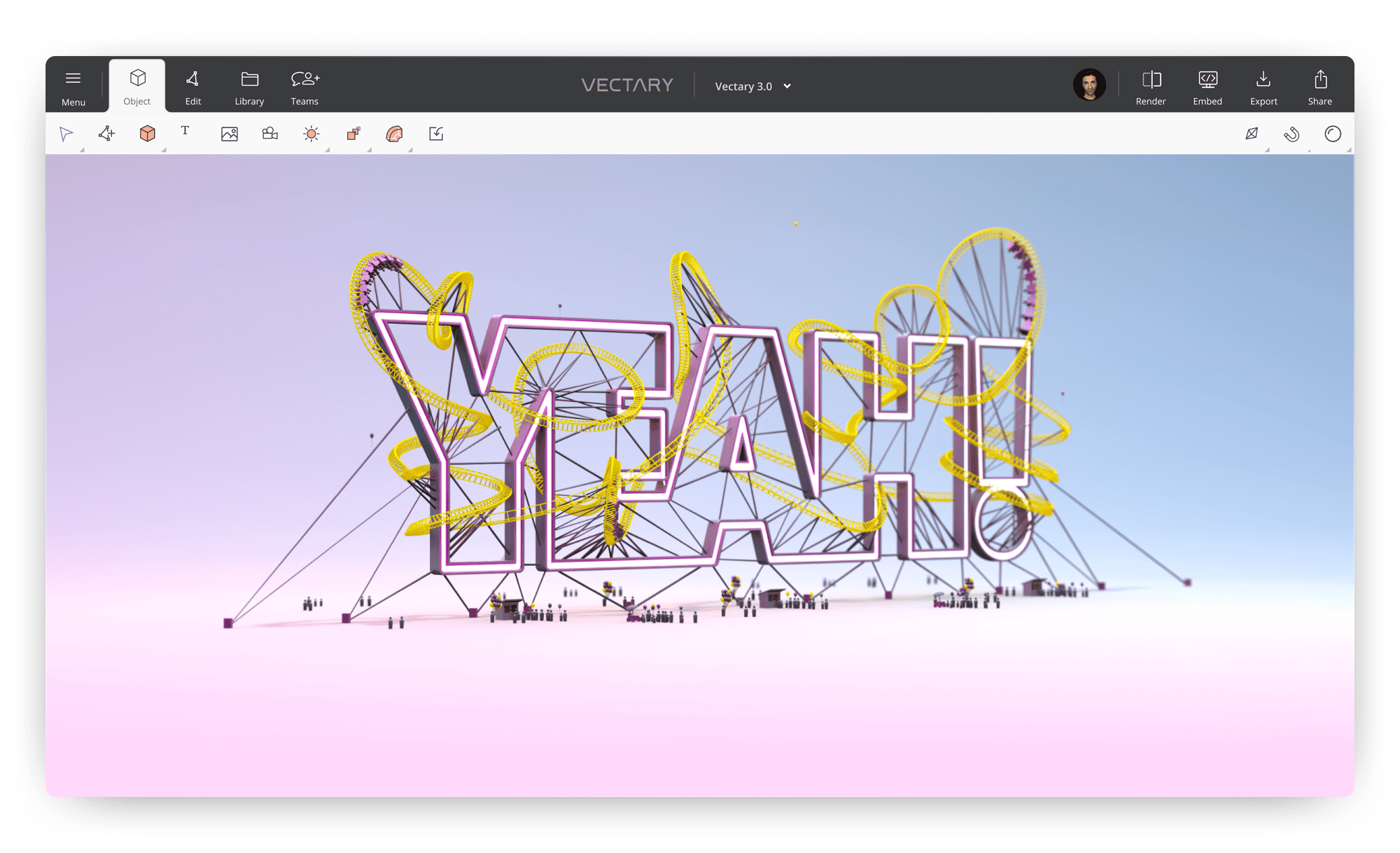Click the Export button
Viewport: 1400px width, 853px height.
tap(1262, 85)
